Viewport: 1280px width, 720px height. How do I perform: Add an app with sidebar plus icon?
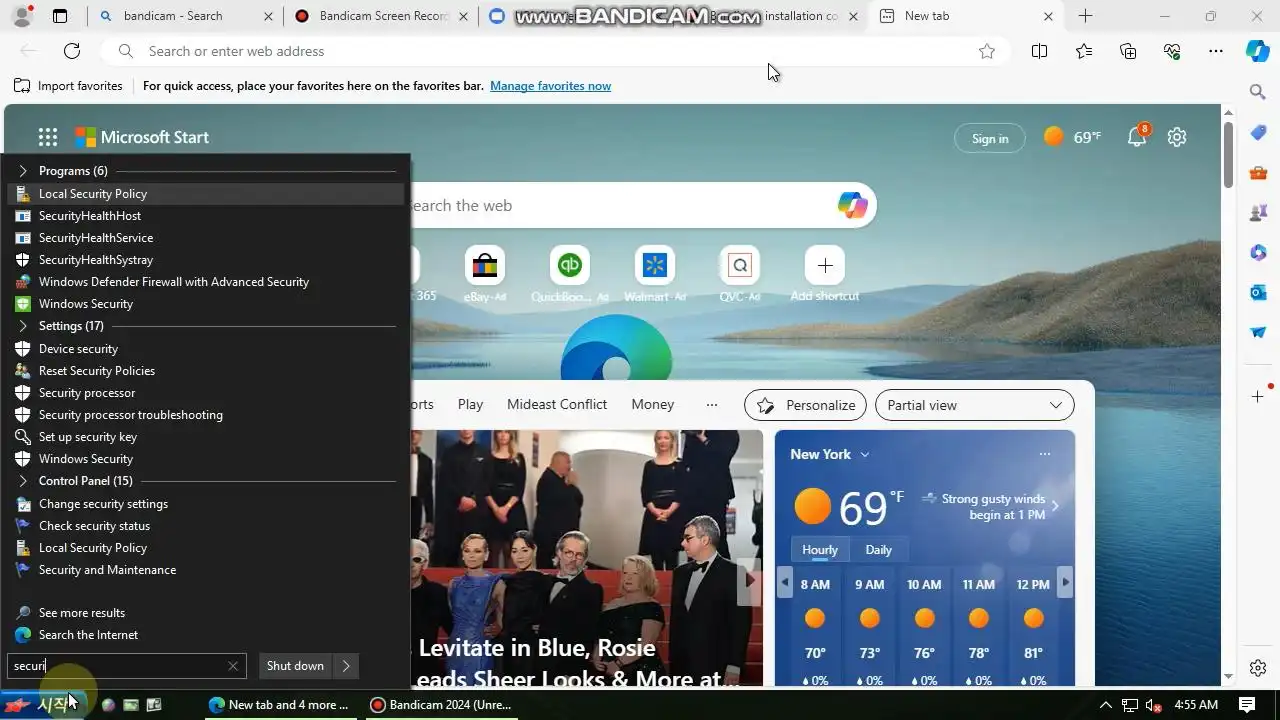[x=1258, y=397]
